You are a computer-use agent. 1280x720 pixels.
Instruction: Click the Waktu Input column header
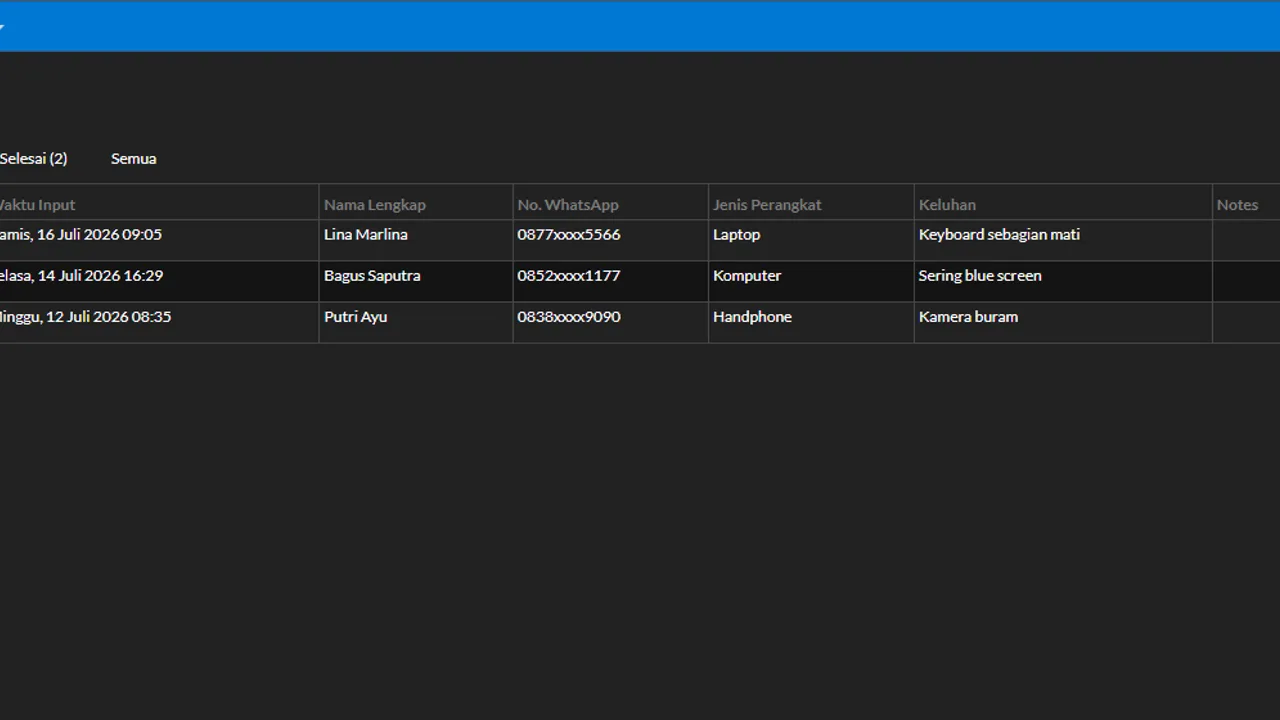[37, 204]
